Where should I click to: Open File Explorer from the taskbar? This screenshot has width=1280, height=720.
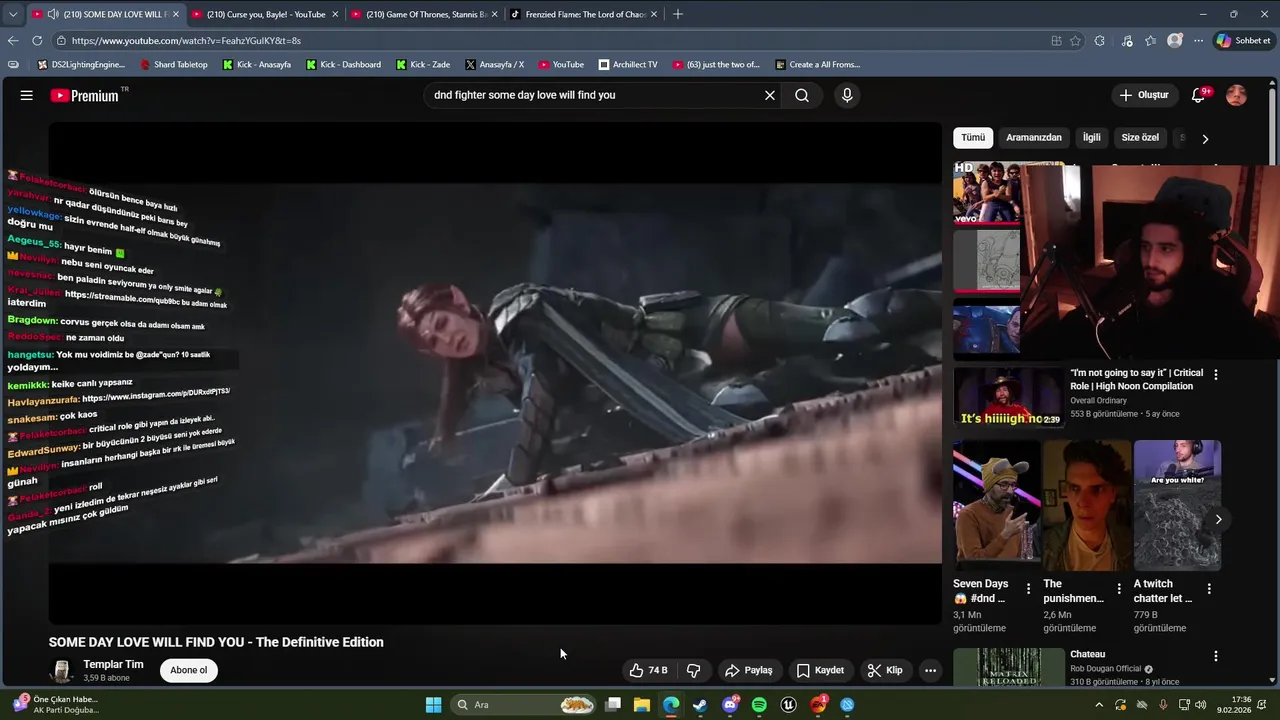642,705
